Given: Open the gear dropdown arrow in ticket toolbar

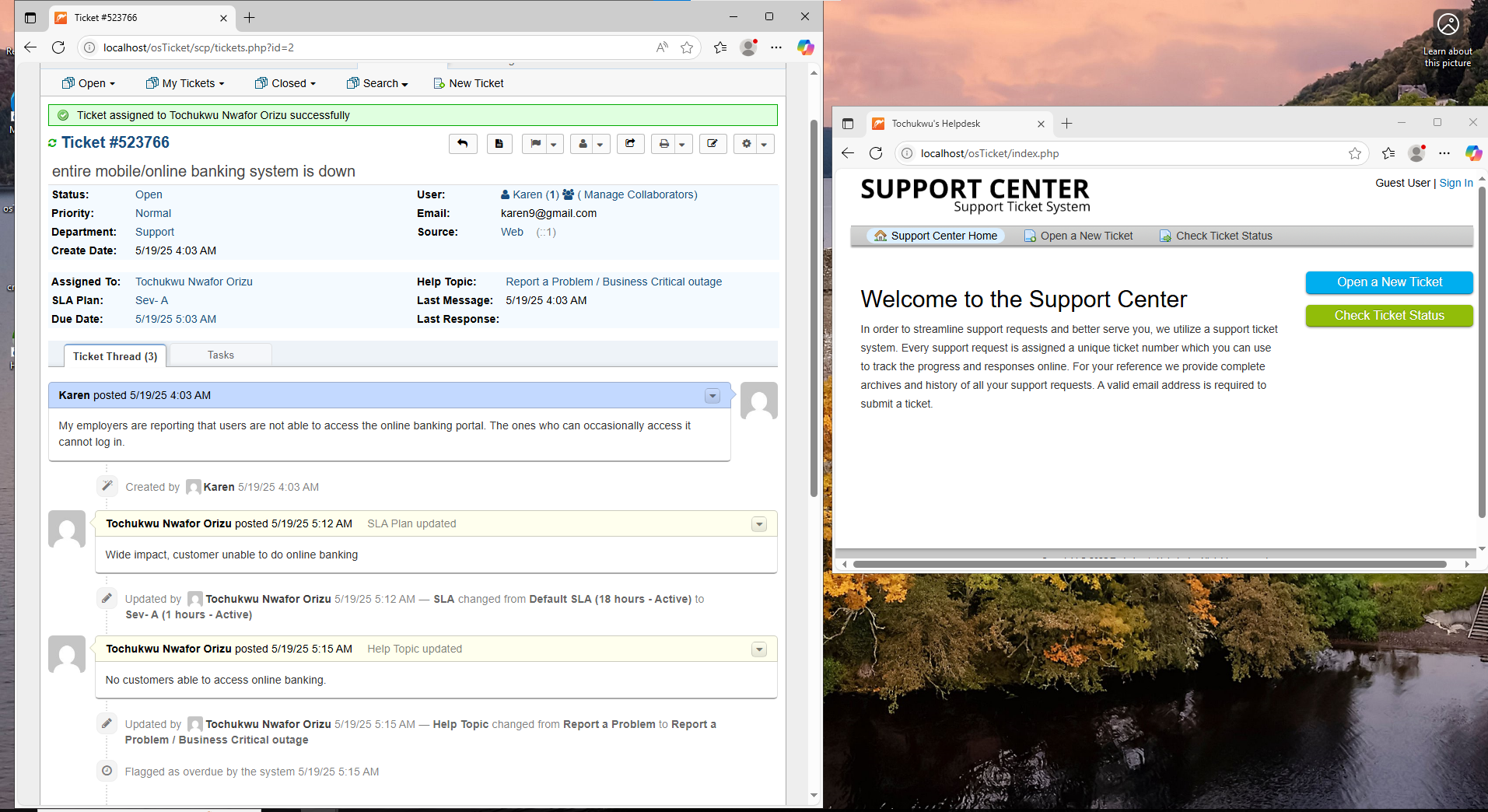Looking at the screenshot, I should pyautogui.click(x=765, y=144).
